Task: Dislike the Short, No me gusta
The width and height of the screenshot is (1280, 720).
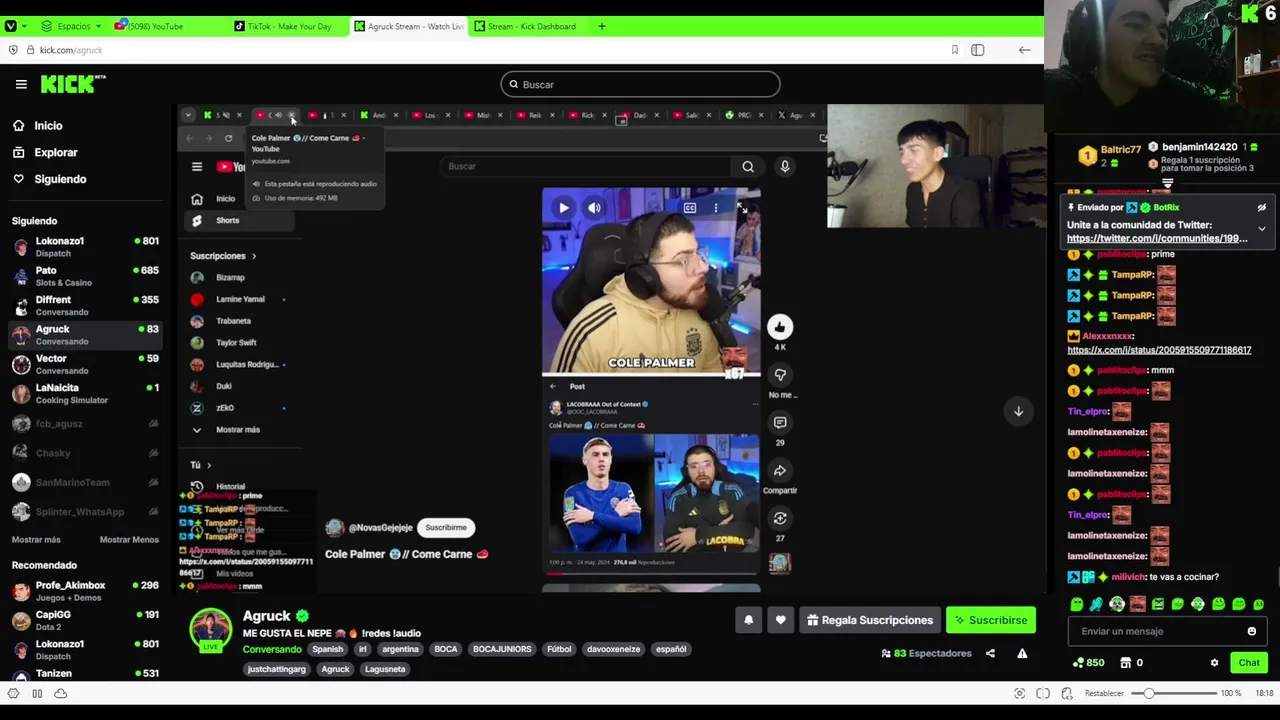Action: pos(780,375)
